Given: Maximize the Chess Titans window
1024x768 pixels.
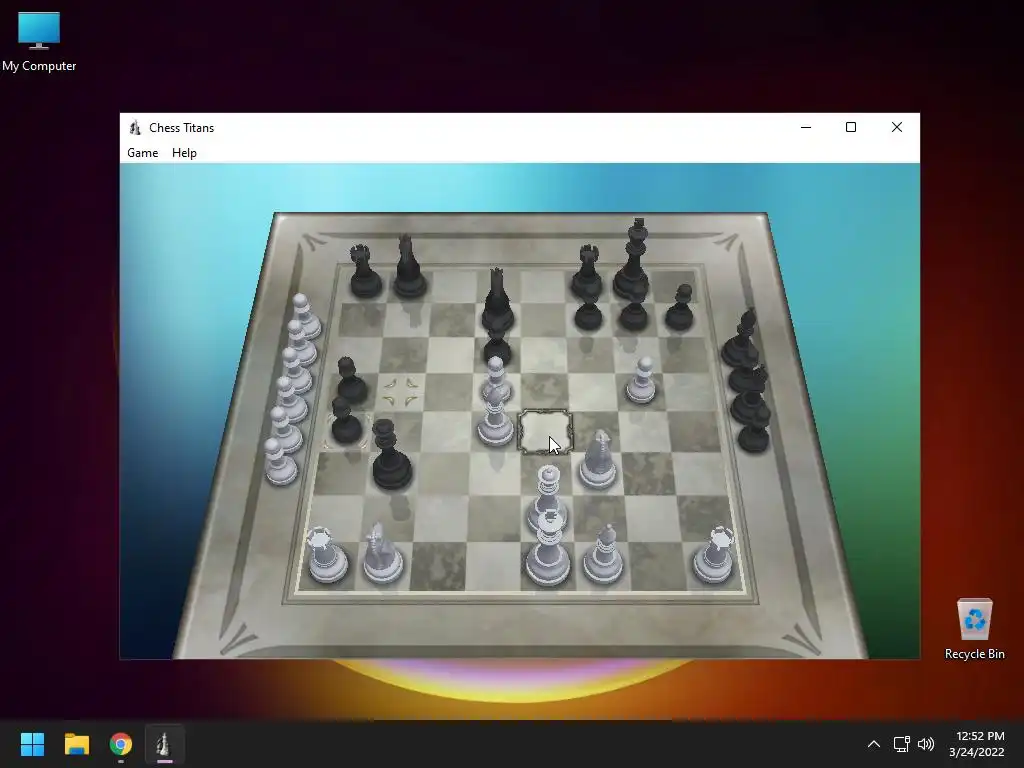Looking at the screenshot, I should 851,127.
